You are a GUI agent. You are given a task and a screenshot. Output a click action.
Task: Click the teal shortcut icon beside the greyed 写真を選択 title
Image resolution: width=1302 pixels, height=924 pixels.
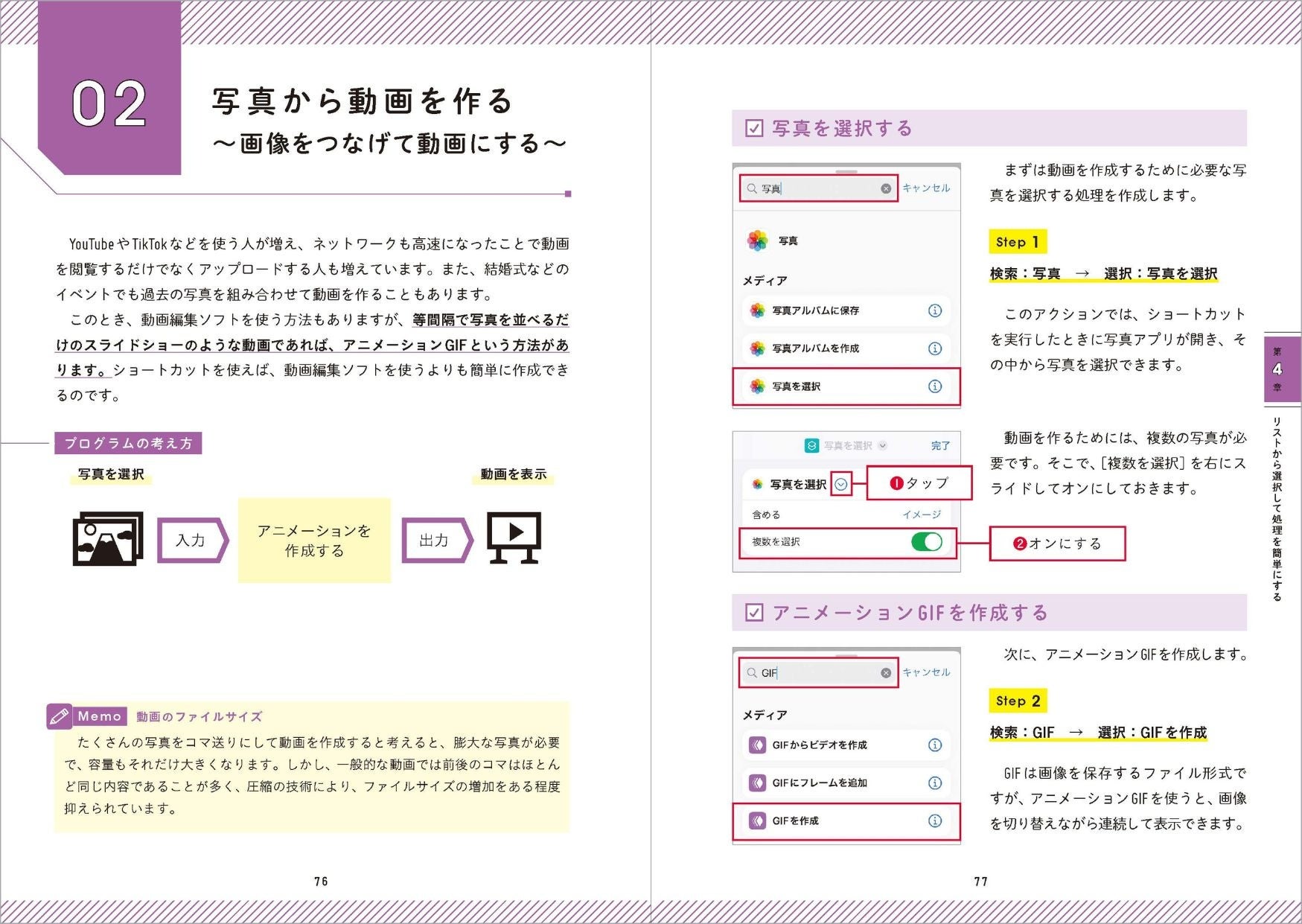coord(812,445)
